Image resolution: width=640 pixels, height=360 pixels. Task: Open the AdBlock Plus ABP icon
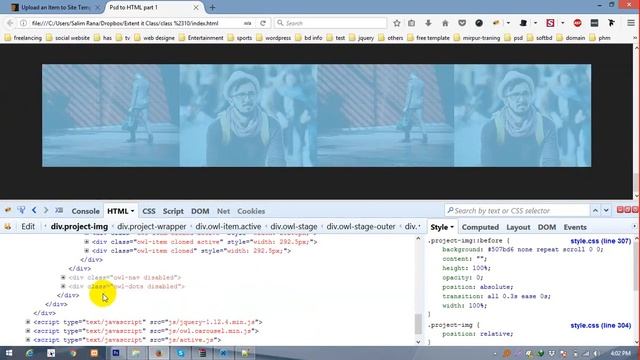point(577,23)
